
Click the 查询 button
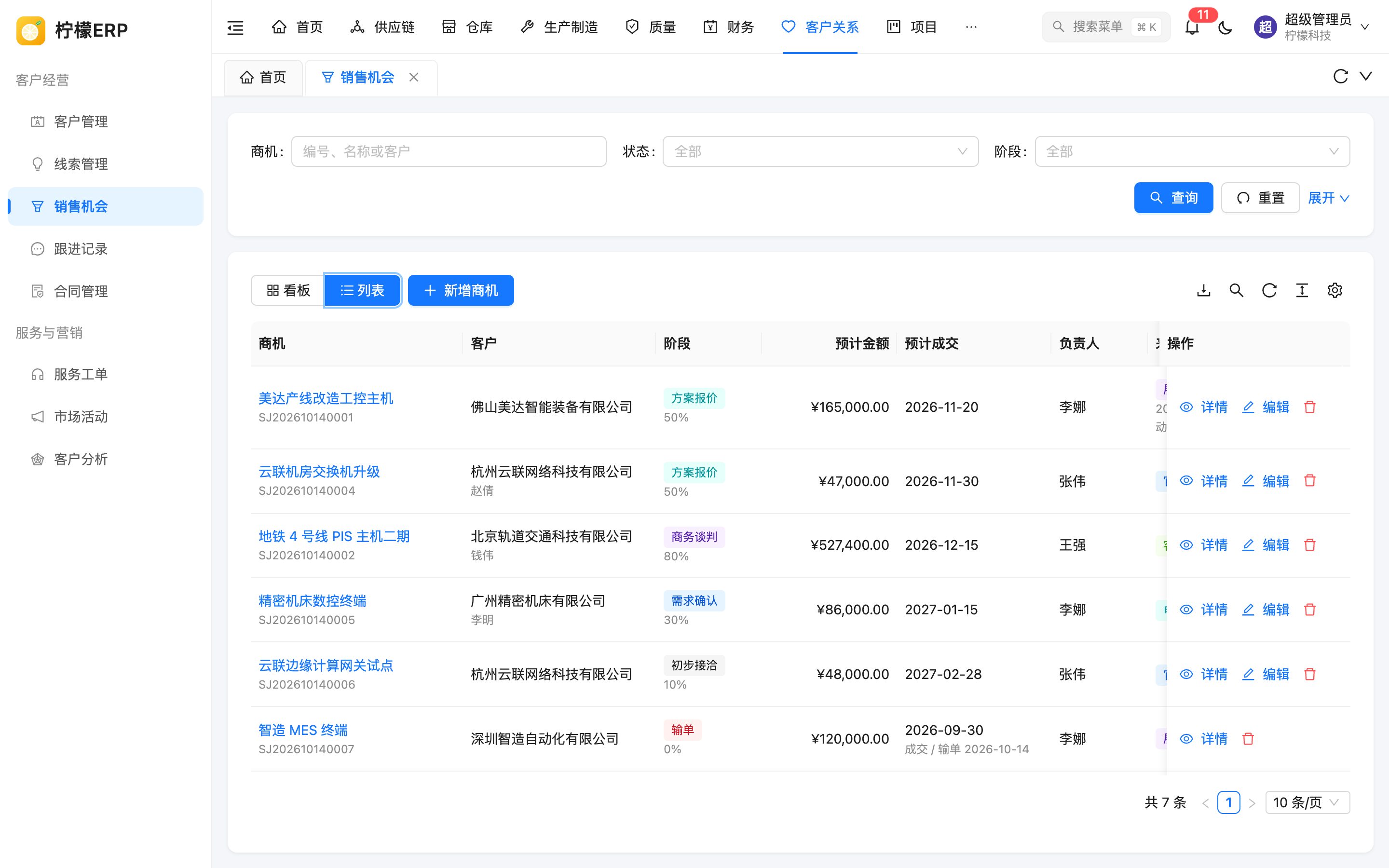pos(1173,198)
